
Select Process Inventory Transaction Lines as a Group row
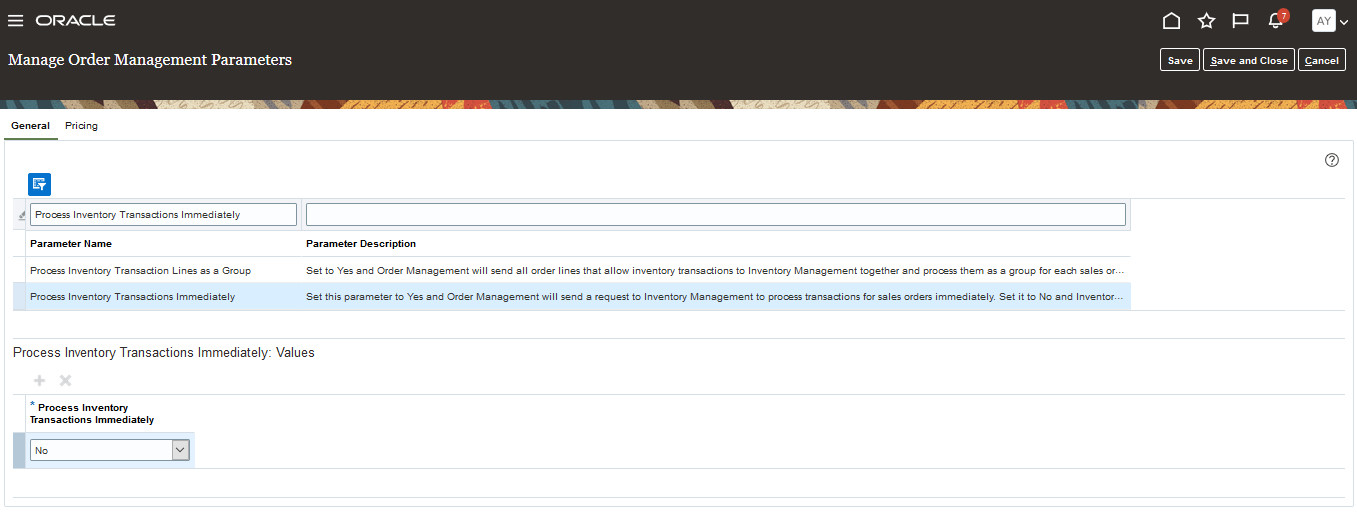tap(571, 270)
